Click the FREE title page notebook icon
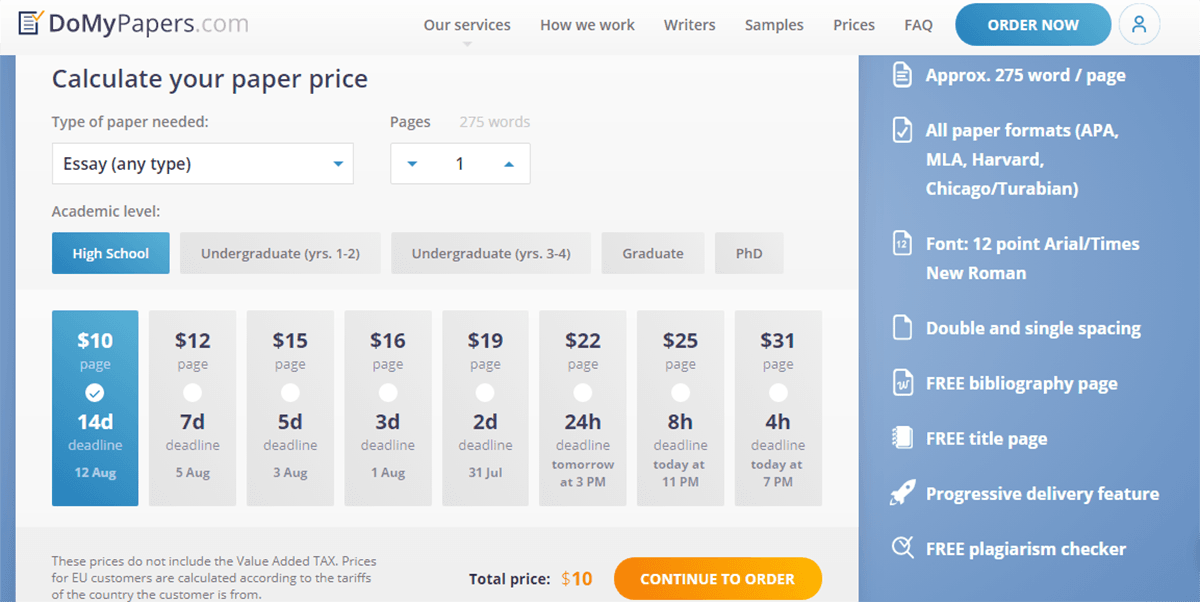Screen dimensions: 1200x602 (x=902, y=438)
